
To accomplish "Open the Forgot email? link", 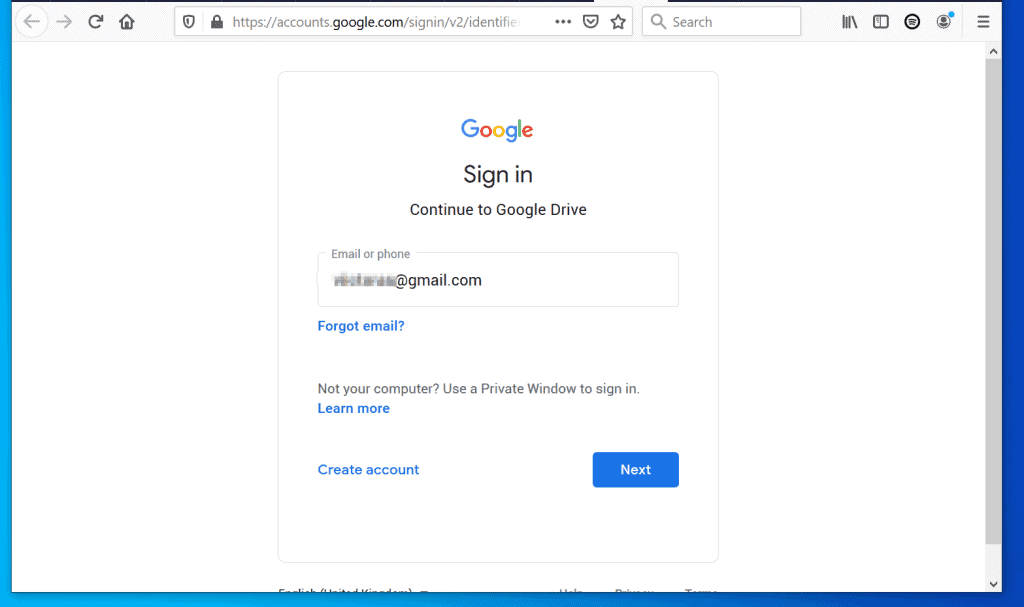I will coord(360,326).
